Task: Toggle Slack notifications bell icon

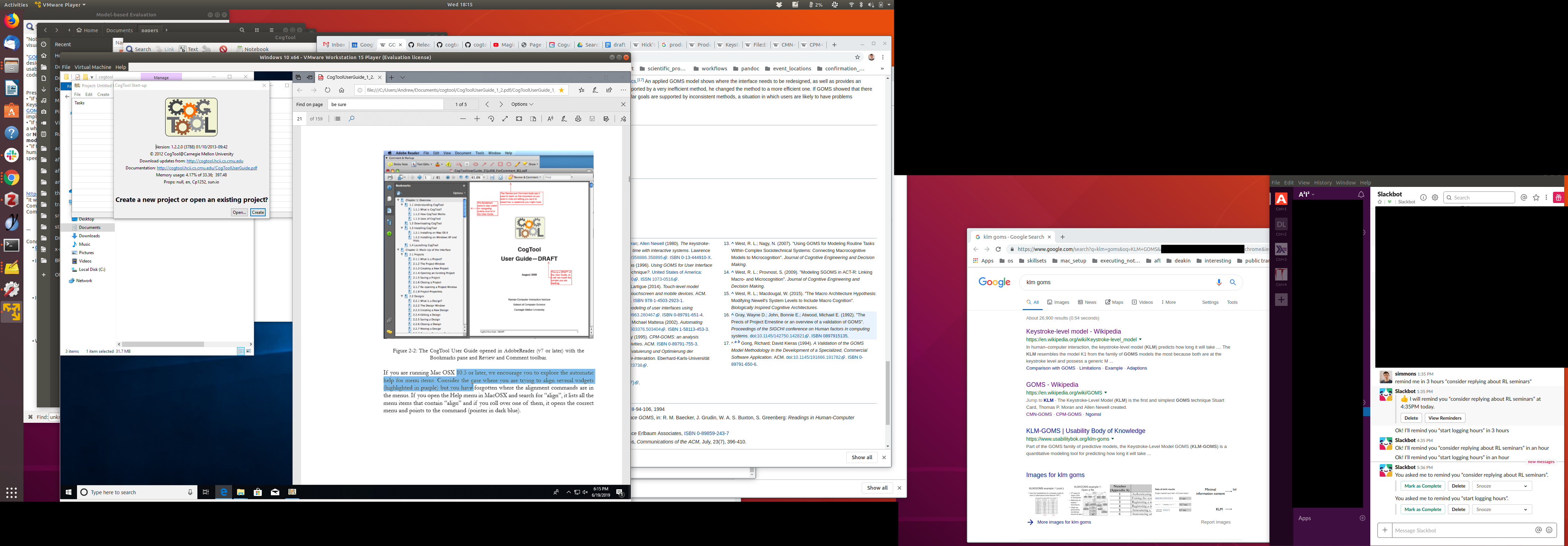Action: pos(1360,194)
